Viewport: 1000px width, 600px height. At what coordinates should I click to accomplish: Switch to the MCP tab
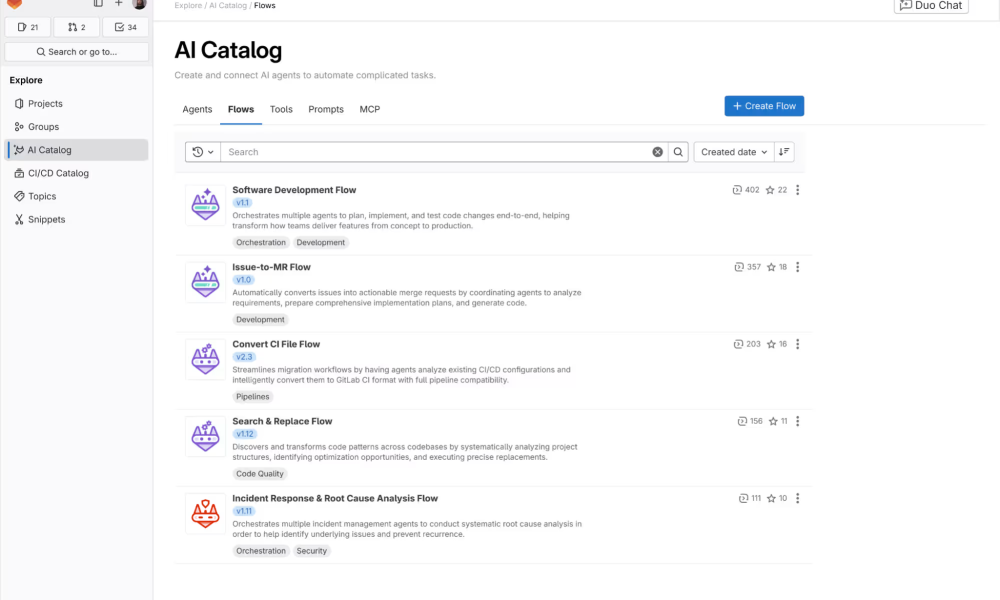(x=369, y=109)
